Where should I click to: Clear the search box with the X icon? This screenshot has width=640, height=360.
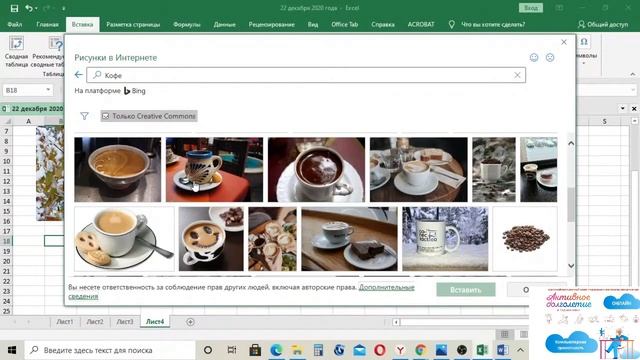point(517,75)
